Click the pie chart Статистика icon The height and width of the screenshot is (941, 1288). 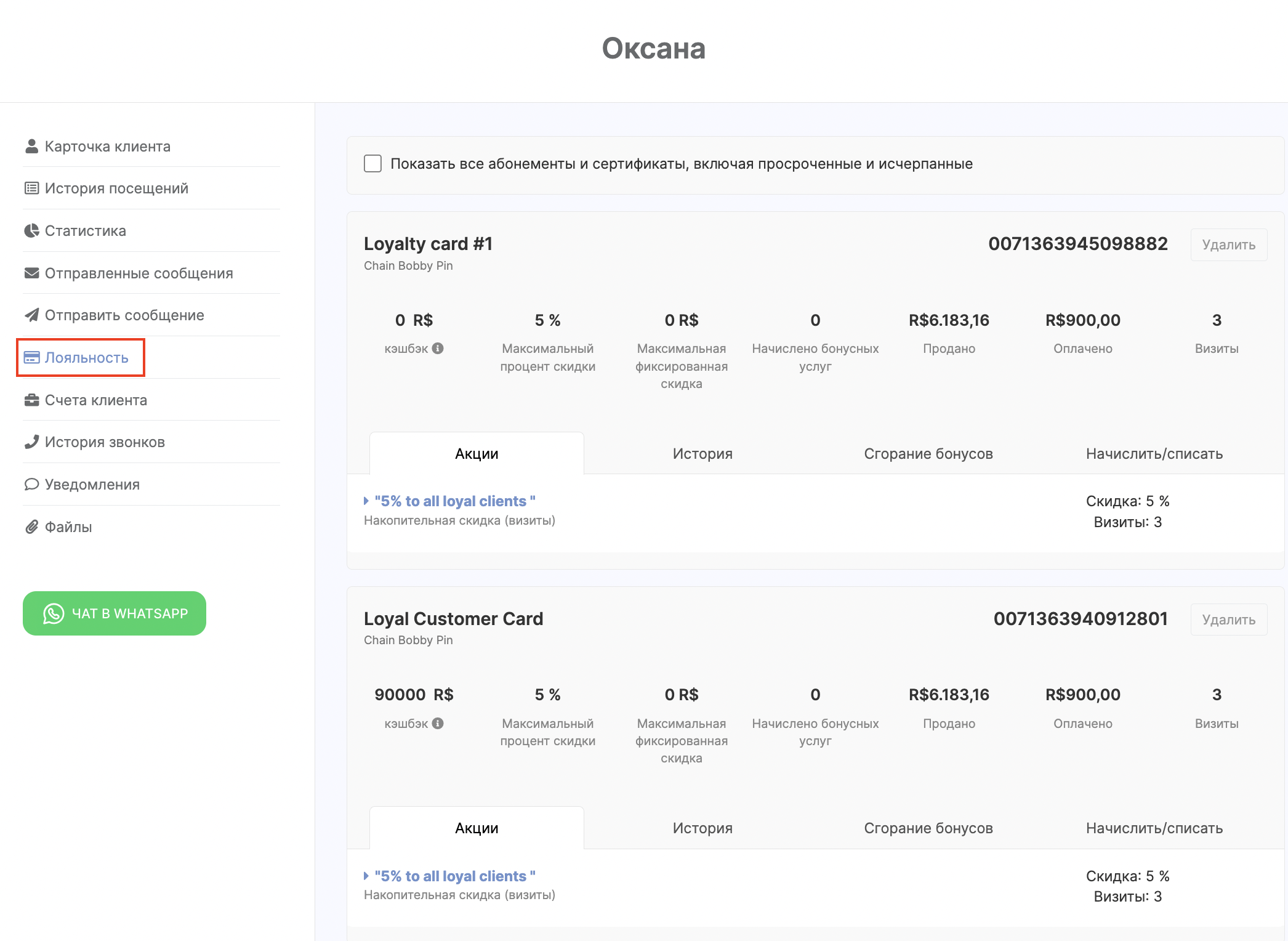31,231
